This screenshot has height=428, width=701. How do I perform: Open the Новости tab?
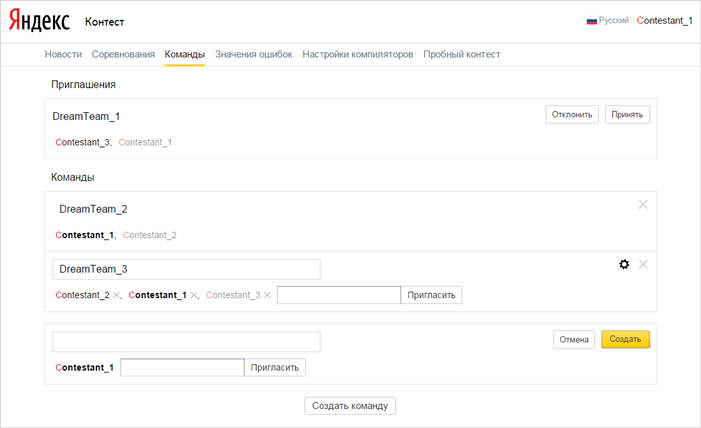[x=63, y=54]
